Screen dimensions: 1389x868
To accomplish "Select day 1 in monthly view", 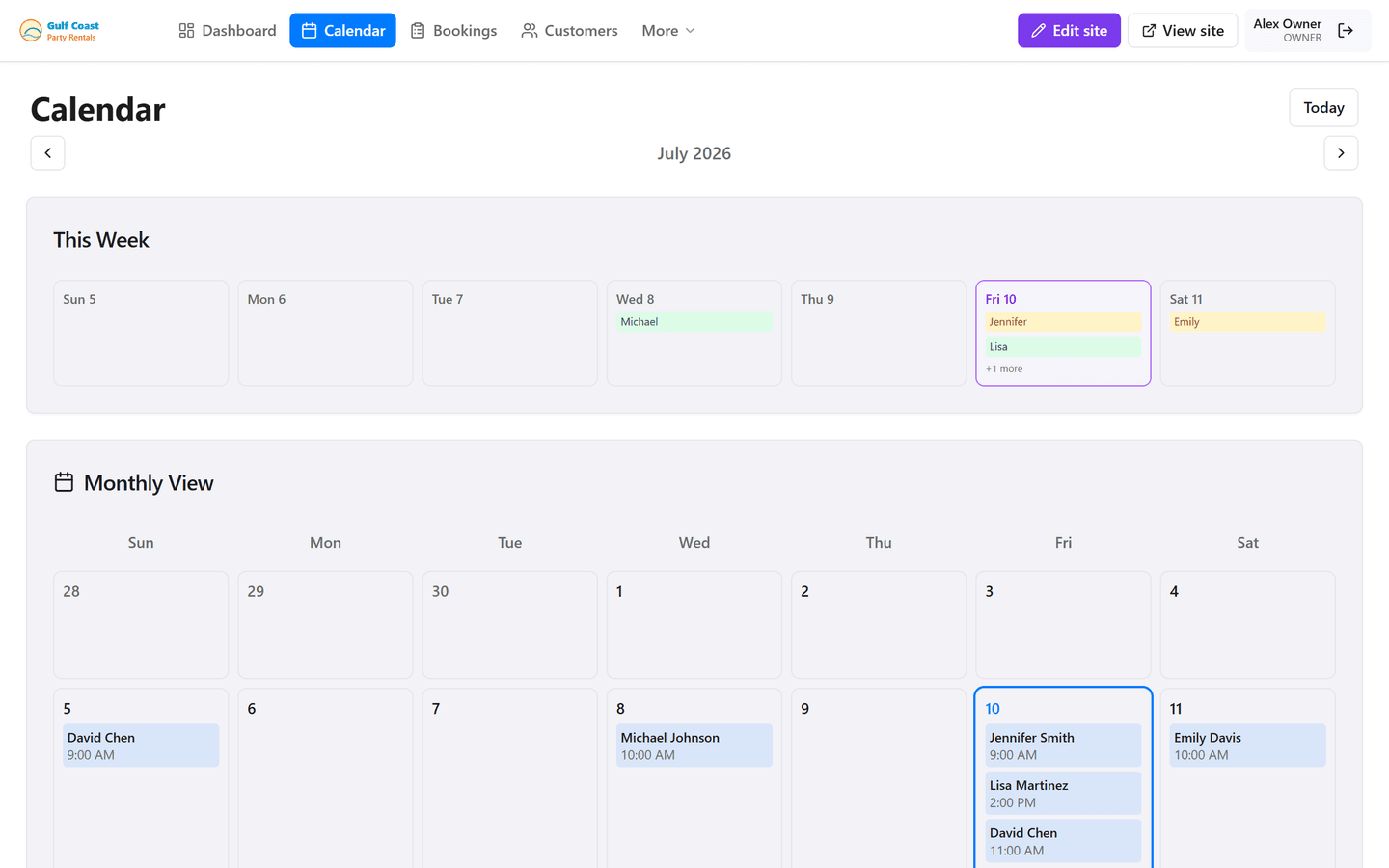I will tap(694, 625).
